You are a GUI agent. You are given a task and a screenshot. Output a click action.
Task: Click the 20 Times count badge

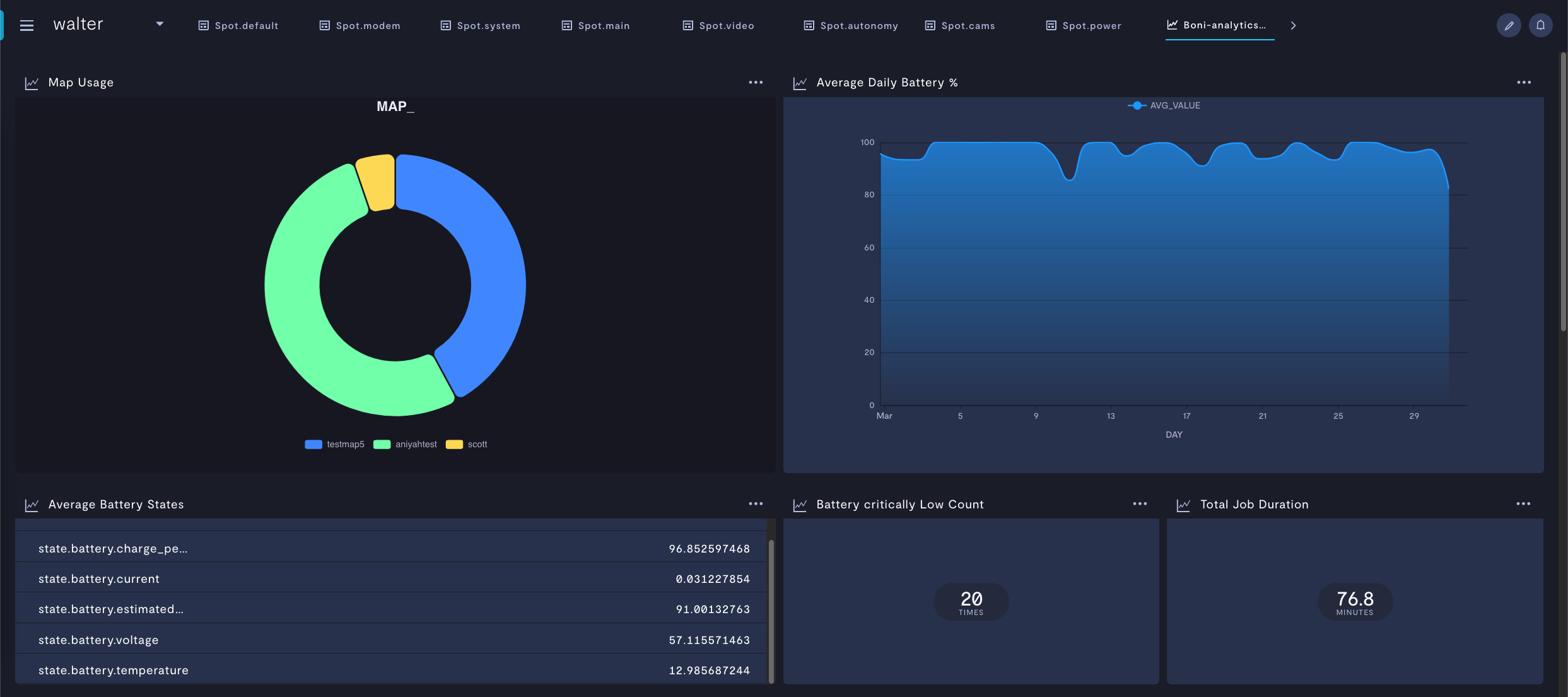click(971, 602)
